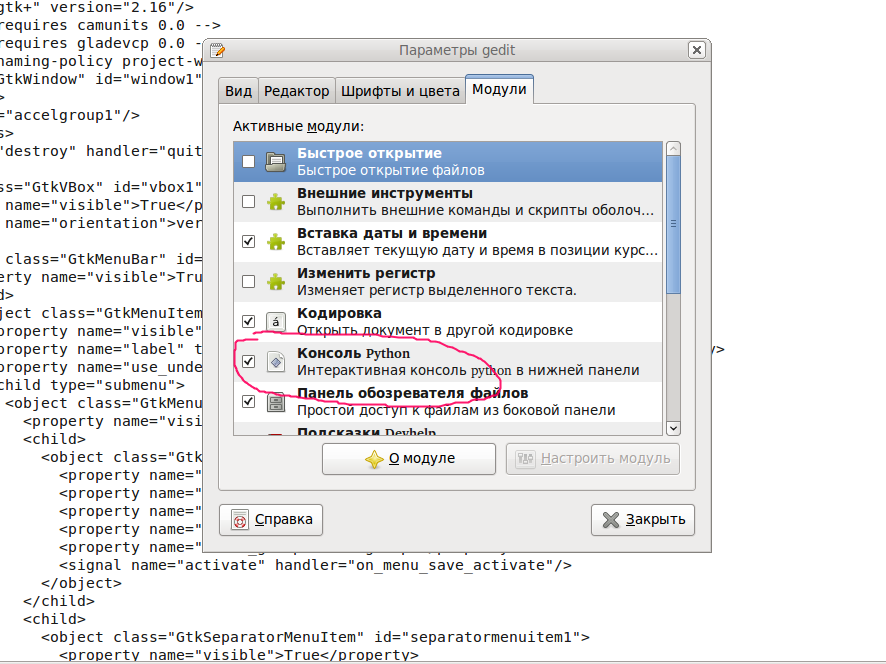Open the Шрифты и цвета tab
Image resolution: width=886 pixels, height=664 pixels.
coord(400,91)
